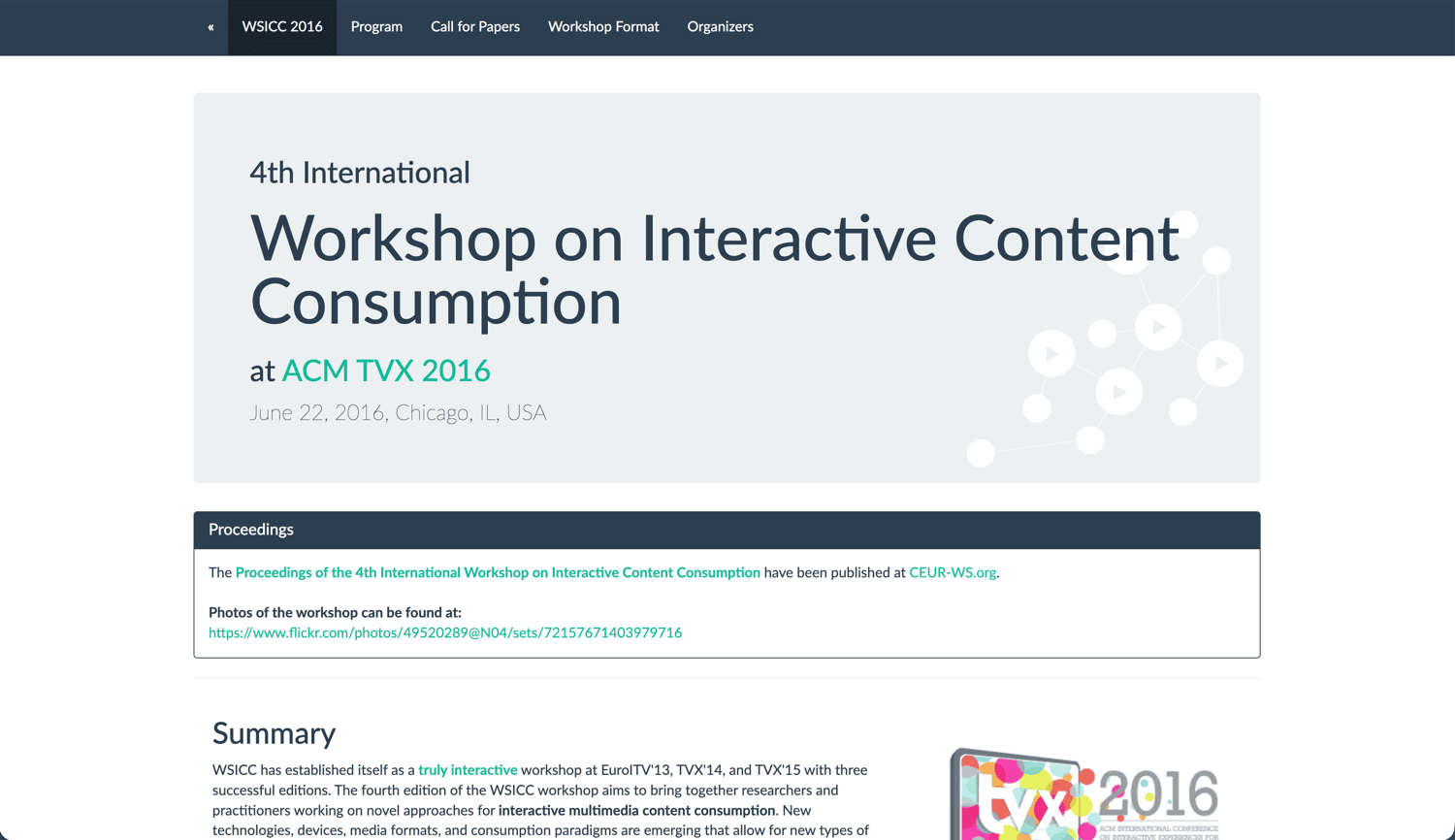Open the ACM TVX 2016 link
This screenshot has width=1455, height=840.
[385, 371]
